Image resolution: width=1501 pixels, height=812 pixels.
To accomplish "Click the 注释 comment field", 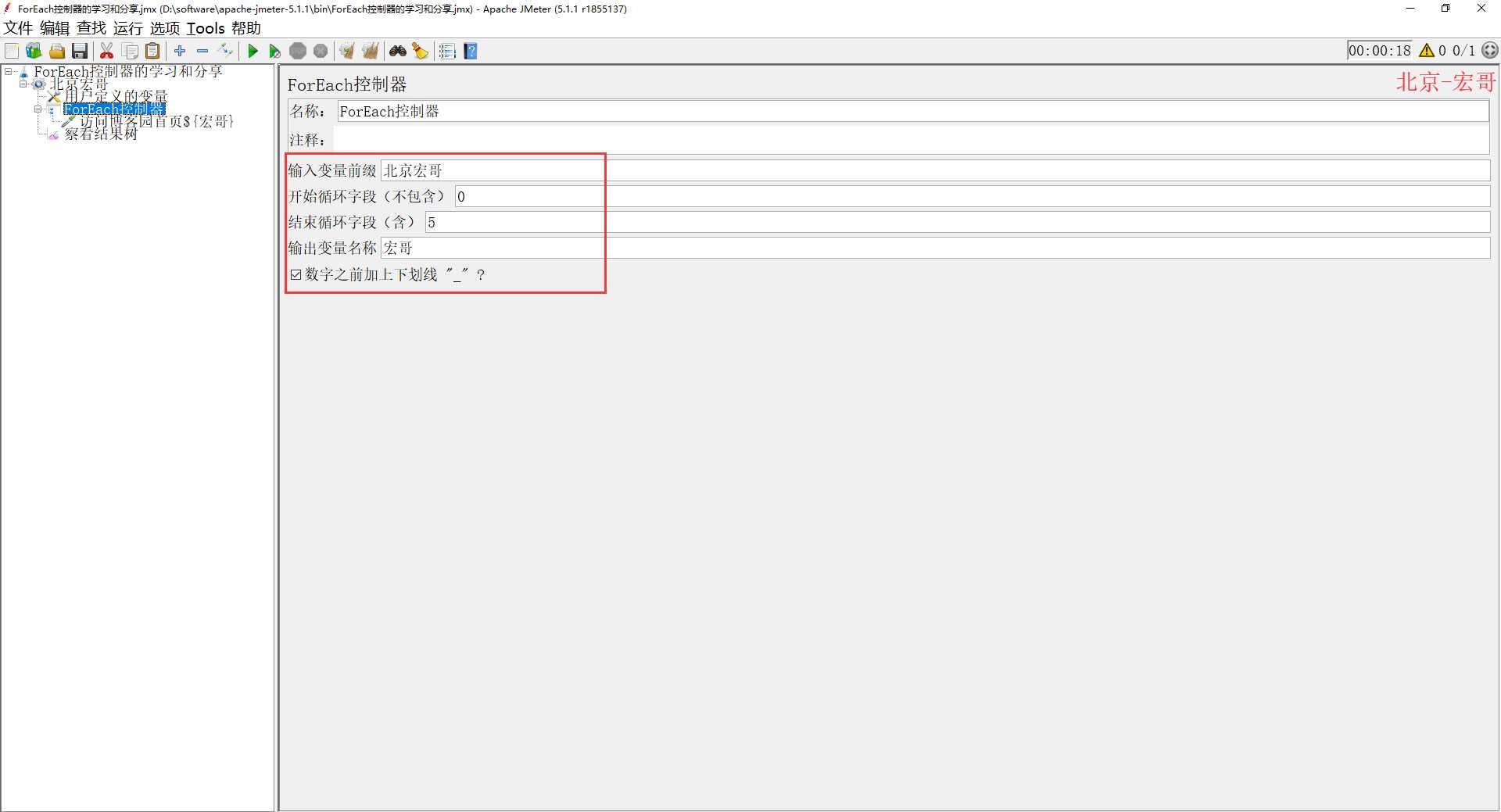I will pyautogui.click(x=911, y=140).
